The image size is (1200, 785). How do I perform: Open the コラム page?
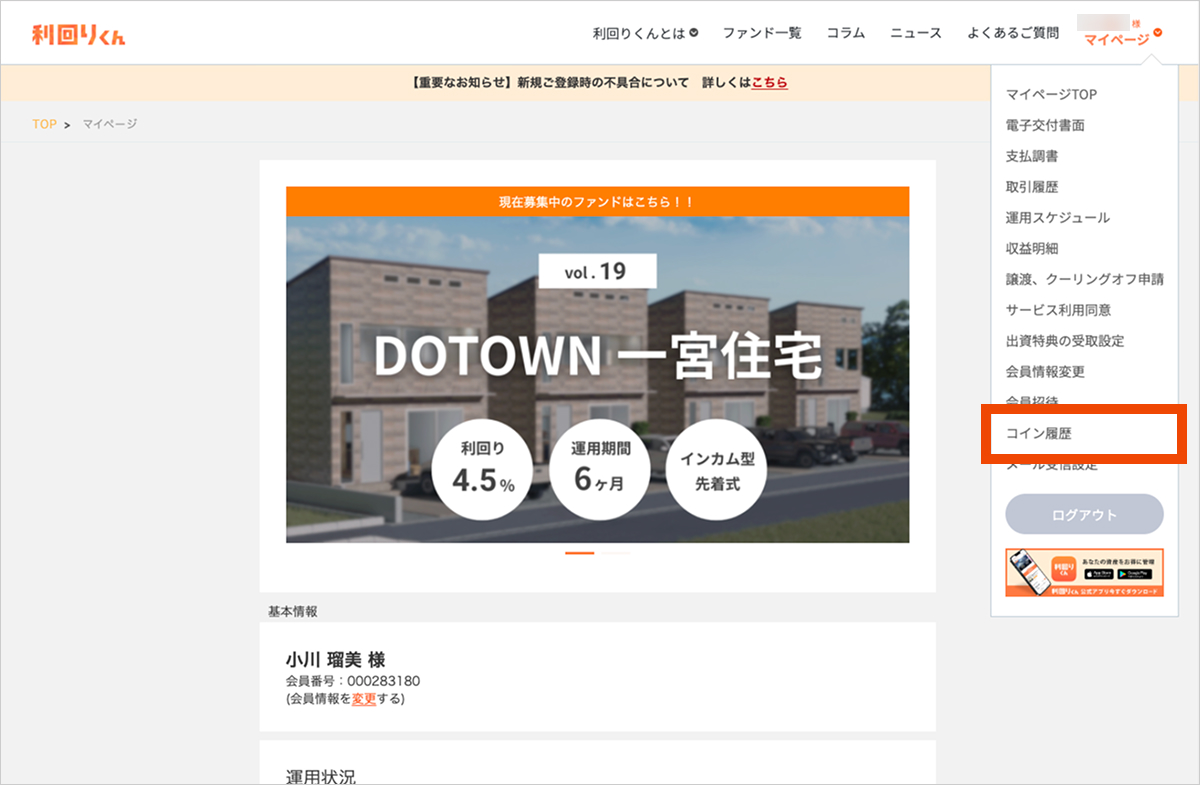pyautogui.click(x=846, y=33)
